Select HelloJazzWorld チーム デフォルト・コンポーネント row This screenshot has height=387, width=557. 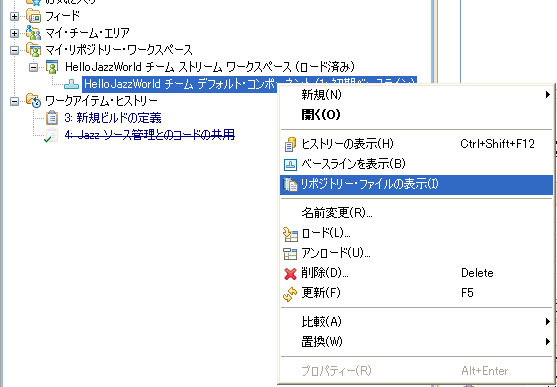(x=180, y=84)
